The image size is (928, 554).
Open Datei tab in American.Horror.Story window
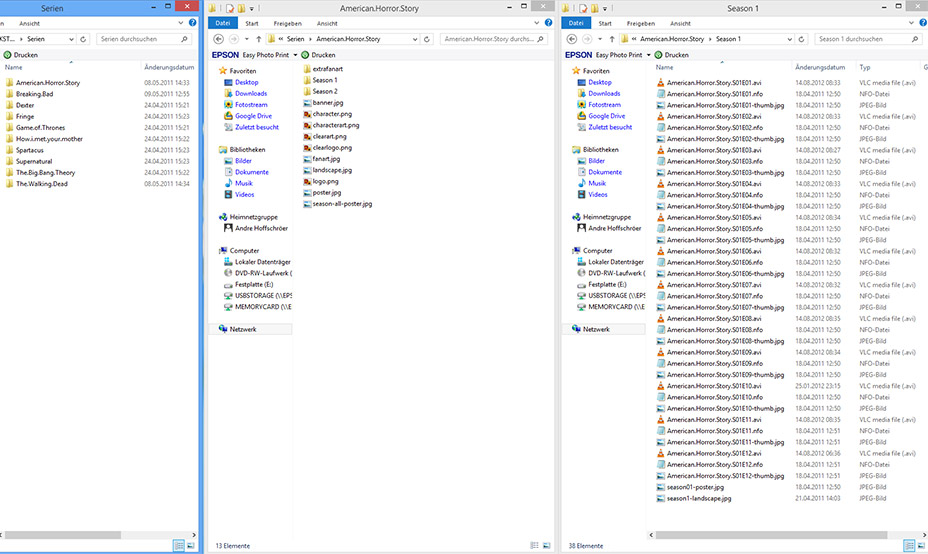tap(223, 23)
